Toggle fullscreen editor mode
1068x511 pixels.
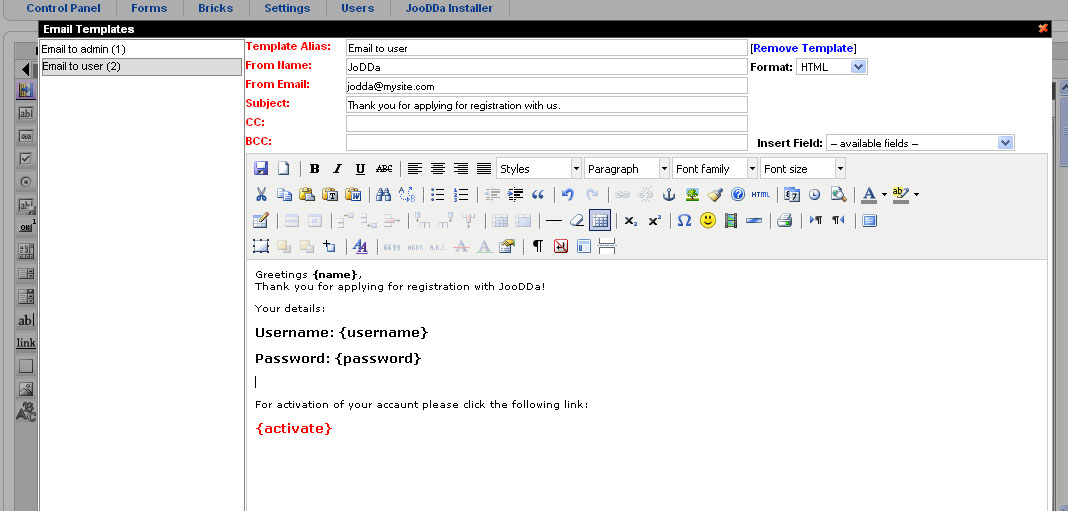pos(869,220)
